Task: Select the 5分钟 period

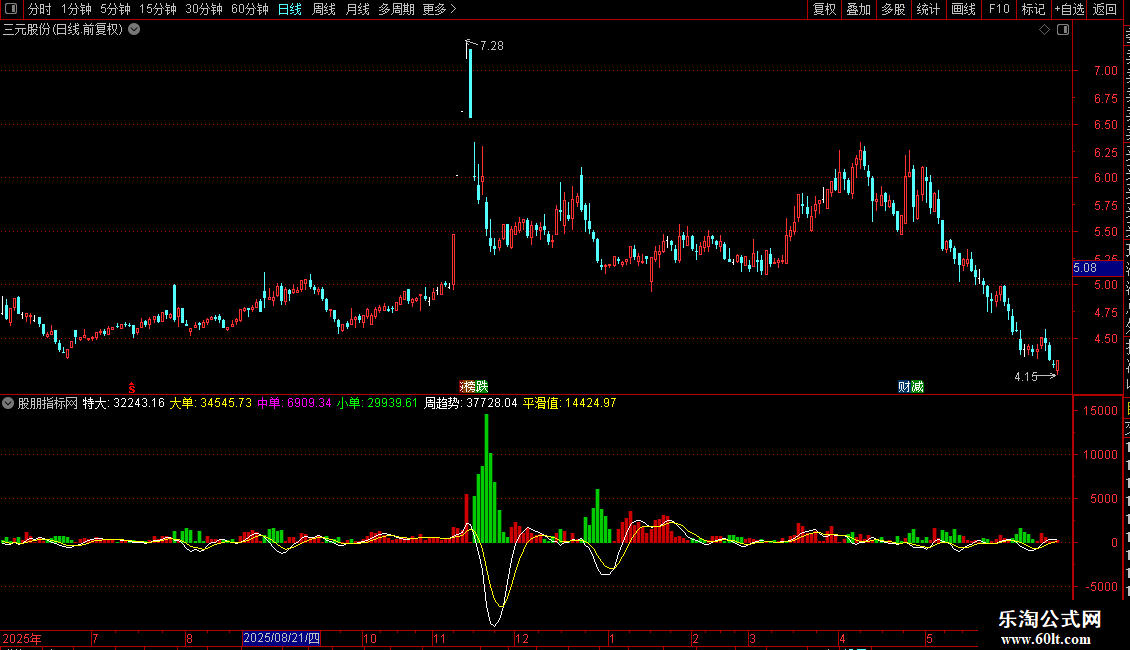Action: click(115, 9)
